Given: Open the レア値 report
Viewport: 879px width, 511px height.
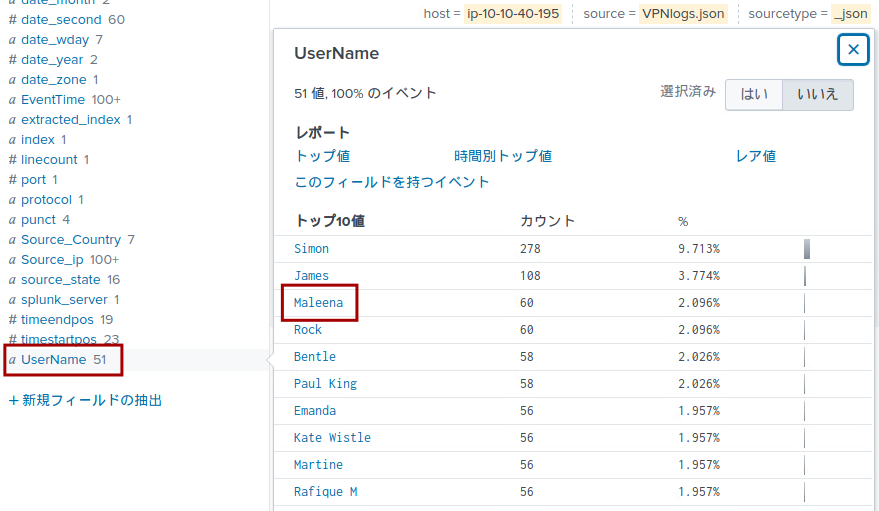Looking at the screenshot, I should [x=756, y=156].
